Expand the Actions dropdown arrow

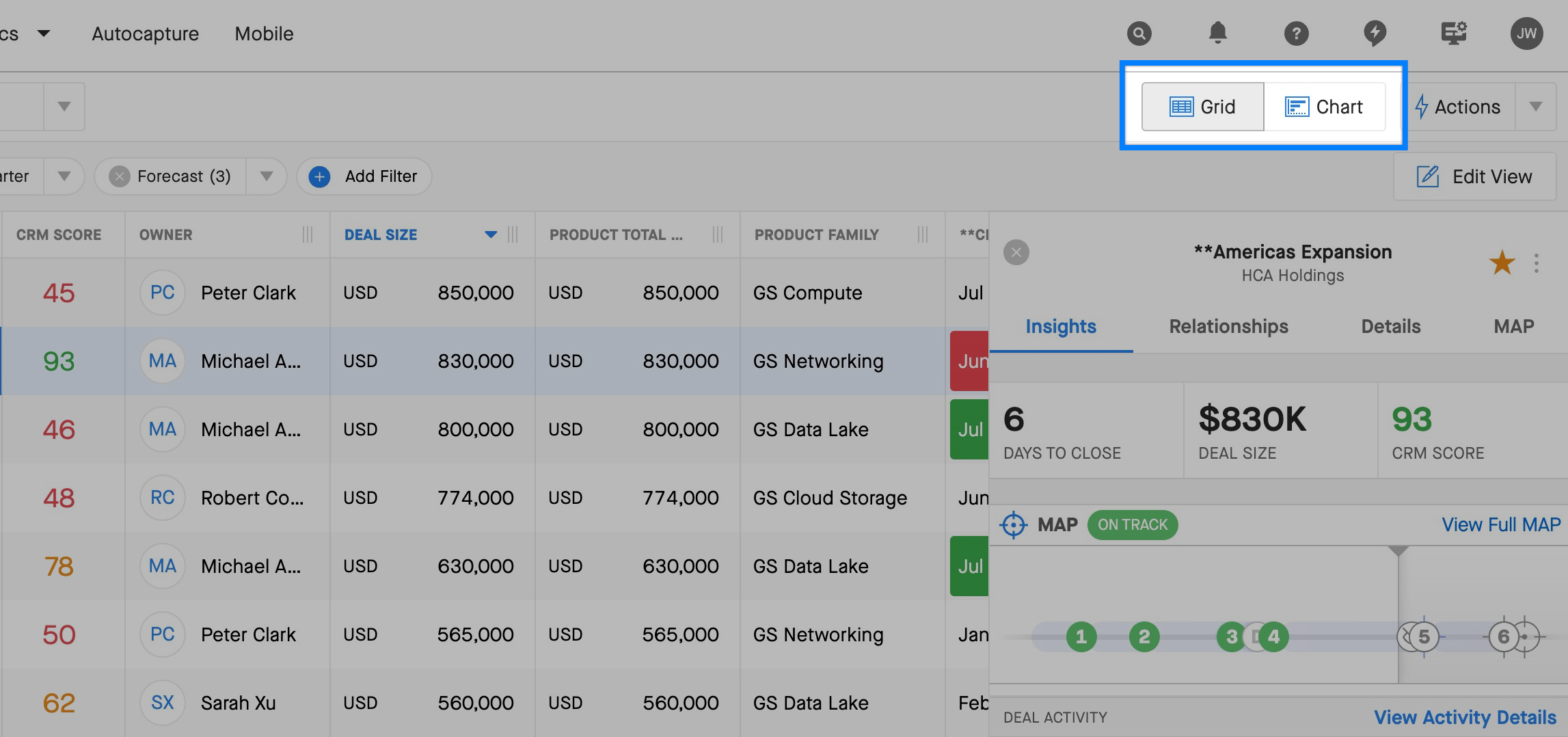(1535, 107)
